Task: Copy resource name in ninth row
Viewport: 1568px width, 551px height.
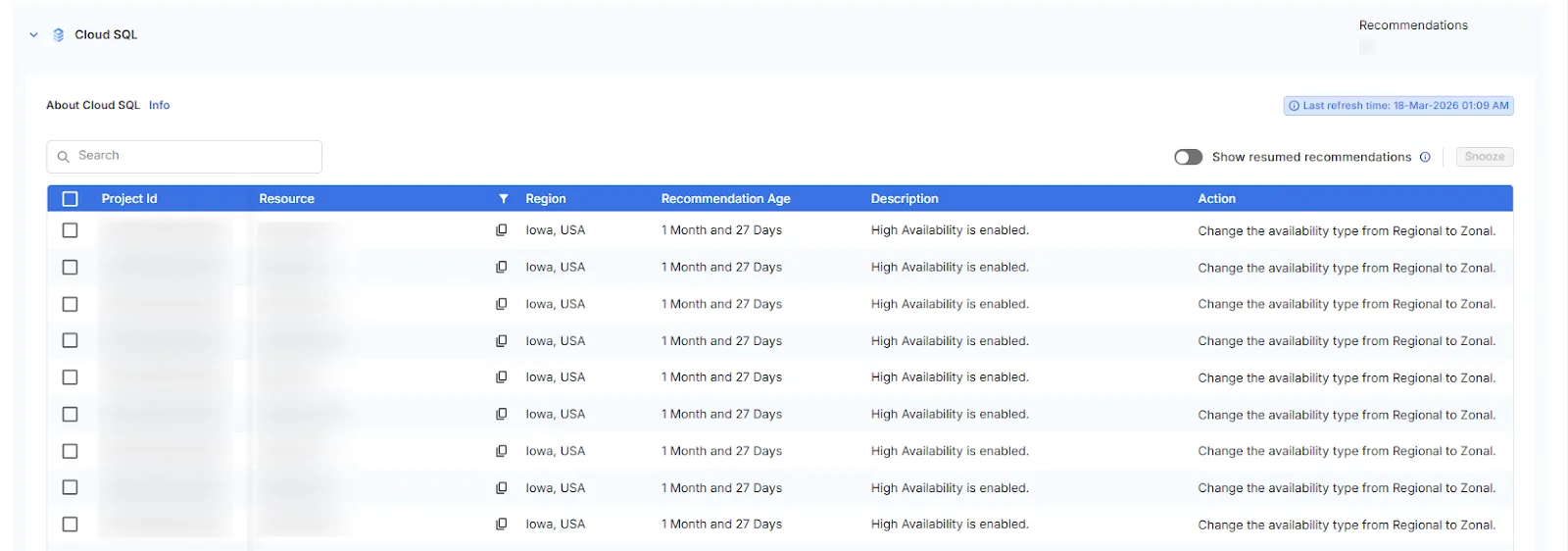Action: click(x=502, y=525)
